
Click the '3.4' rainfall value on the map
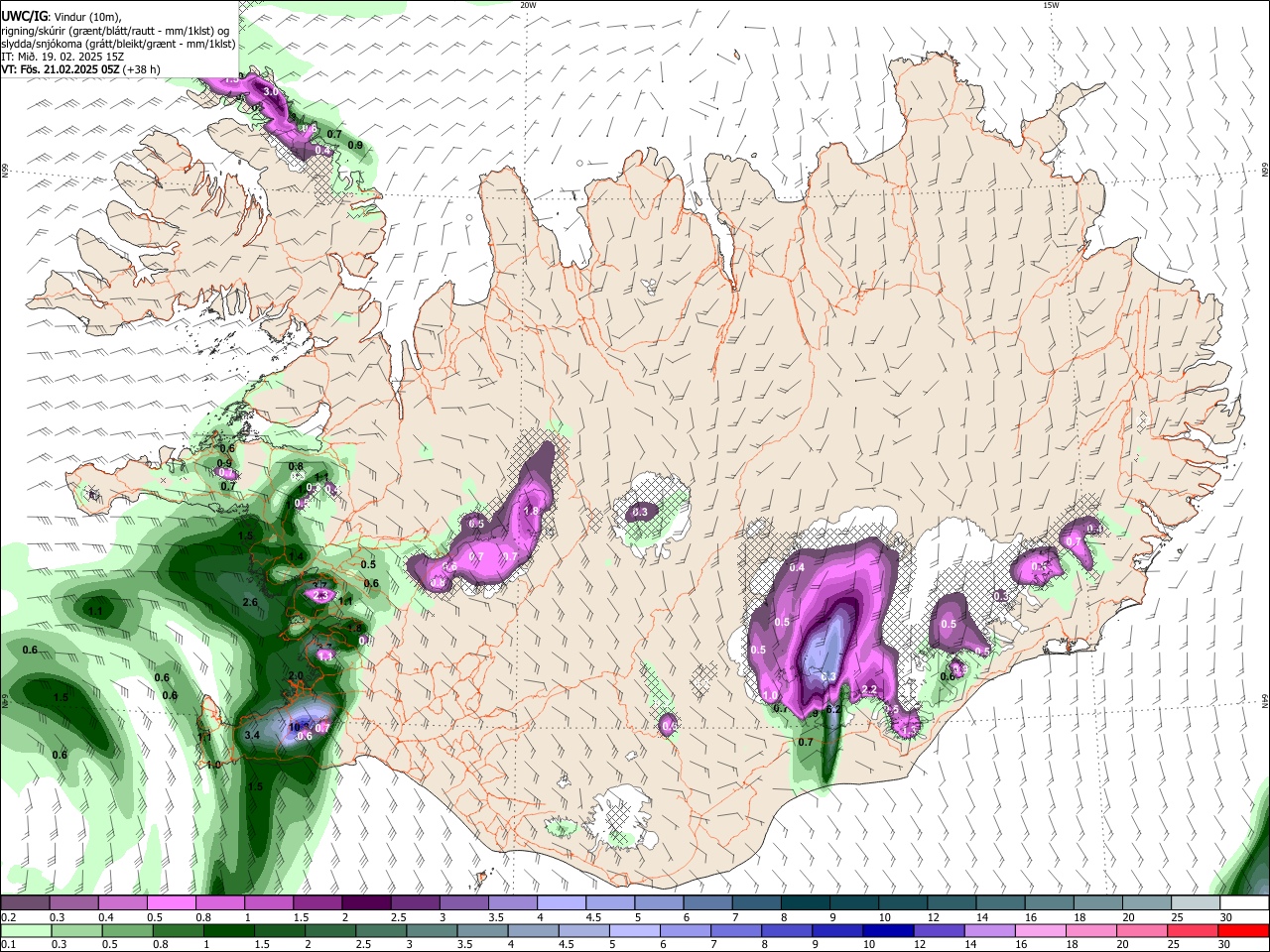coord(252,735)
